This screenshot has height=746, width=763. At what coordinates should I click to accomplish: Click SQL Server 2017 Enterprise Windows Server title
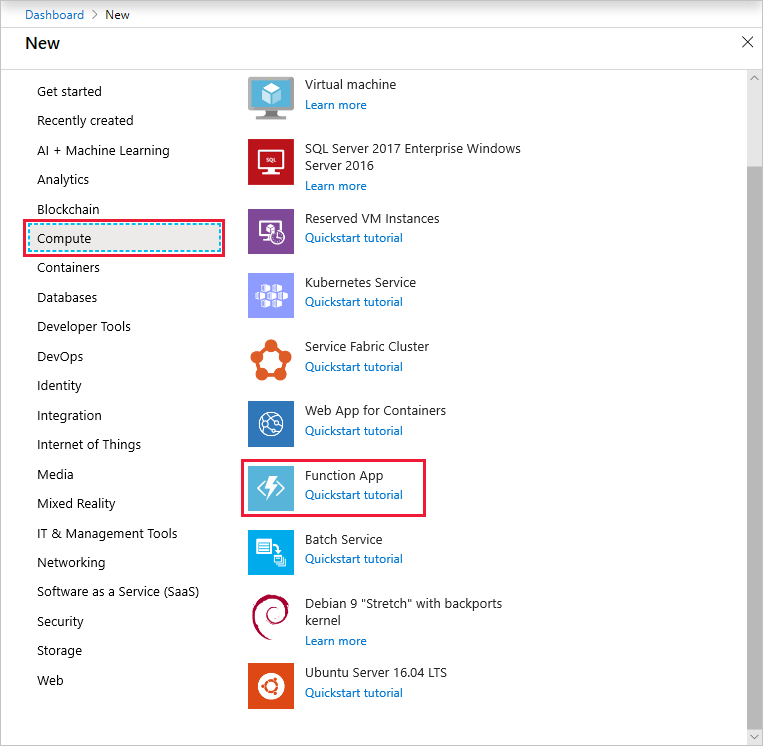(x=413, y=157)
